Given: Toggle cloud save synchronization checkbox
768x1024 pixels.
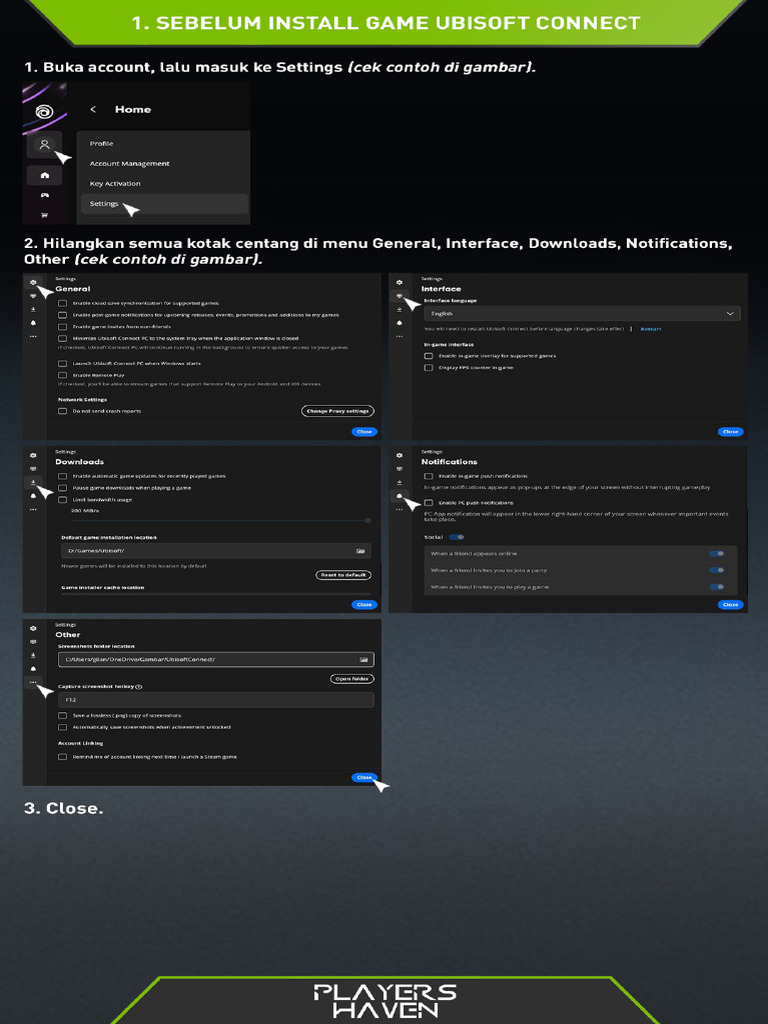Looking at the screenshot, I should coord(63,304).
